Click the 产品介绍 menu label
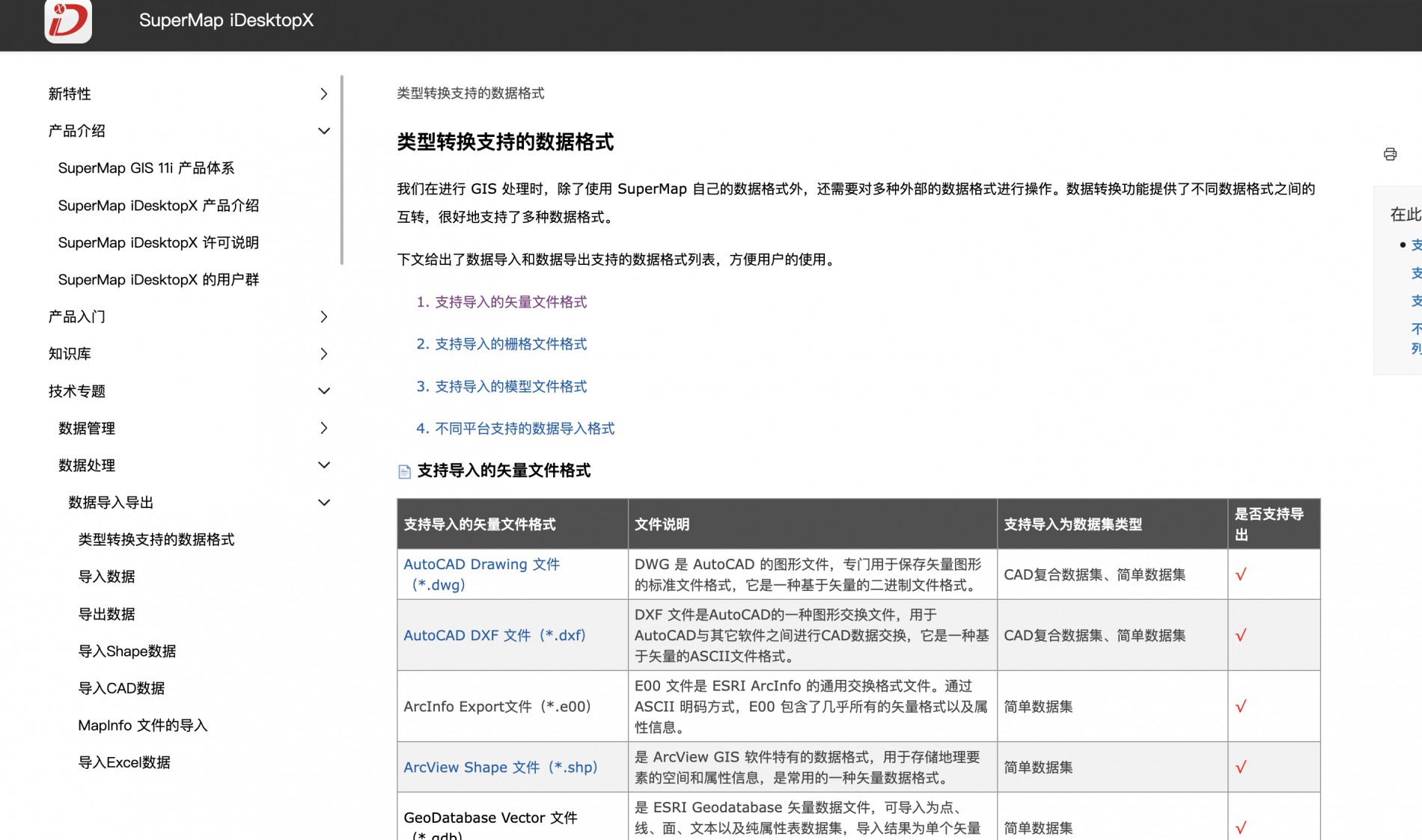Screen dimensions: 1422x840 pos(76,131)
